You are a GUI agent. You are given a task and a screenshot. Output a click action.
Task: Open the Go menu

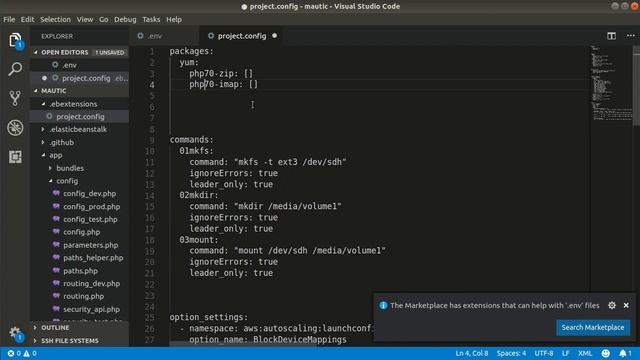[104, 19]
